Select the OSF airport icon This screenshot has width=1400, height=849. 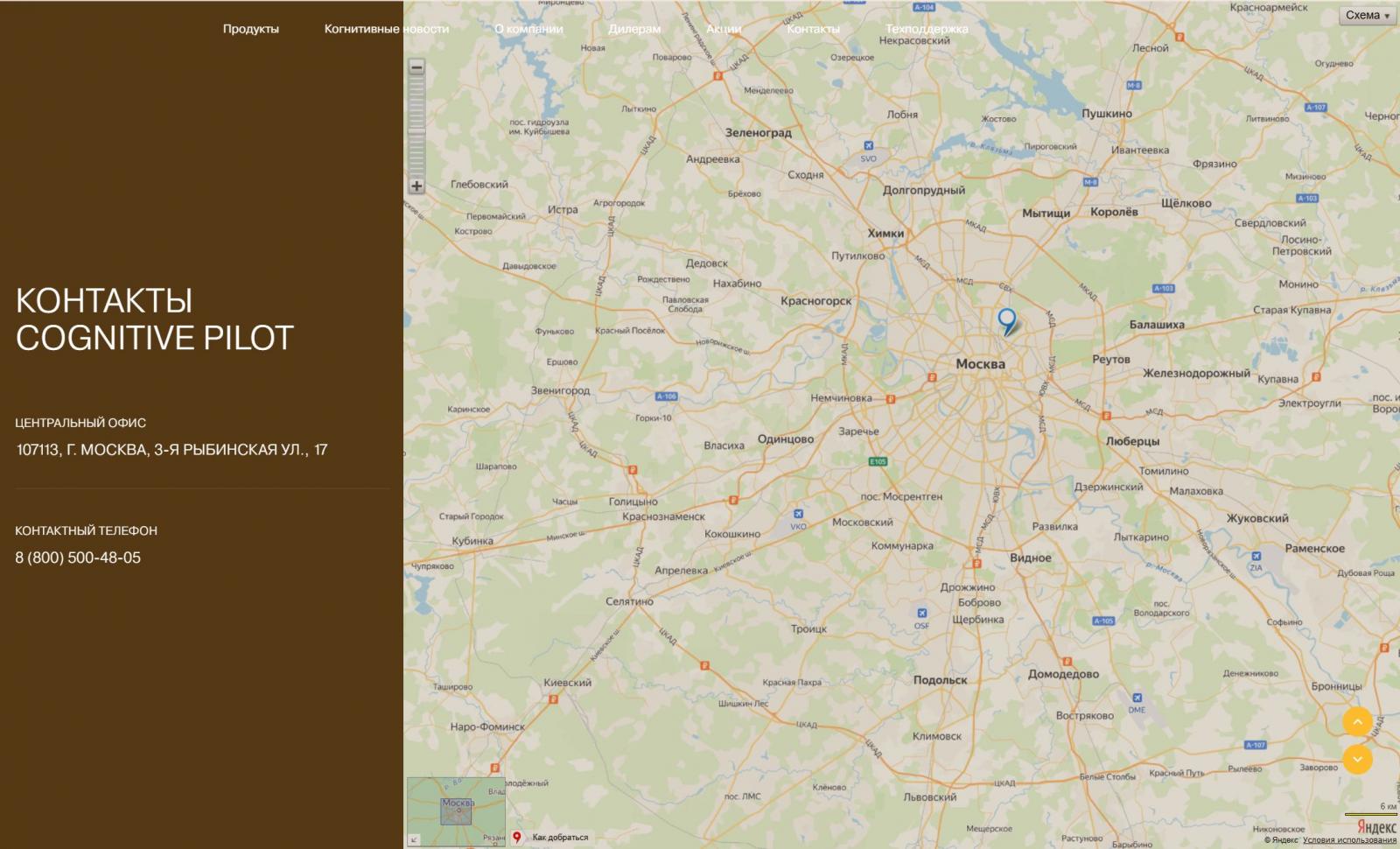(921, 613)
